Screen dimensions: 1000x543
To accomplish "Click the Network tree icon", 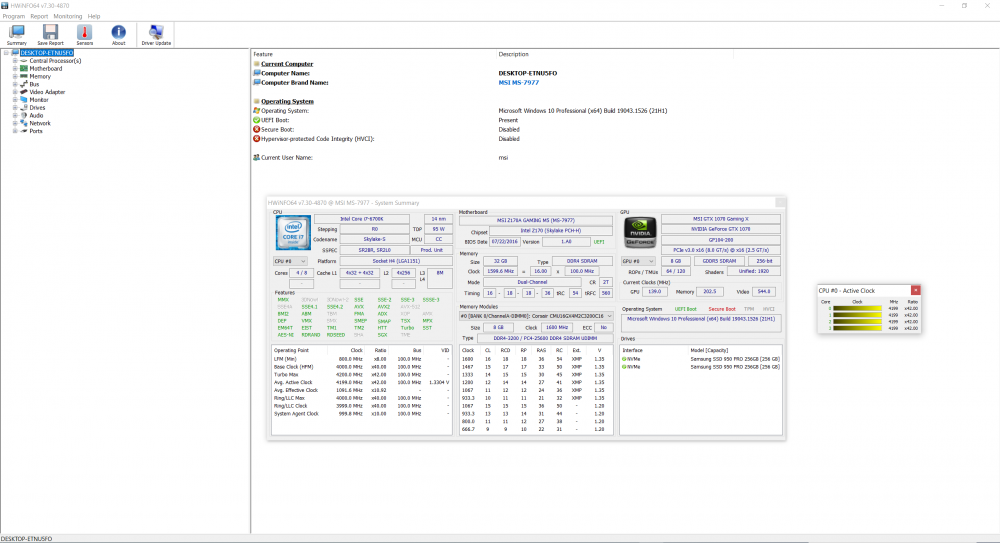I will [x=24, y=123].
